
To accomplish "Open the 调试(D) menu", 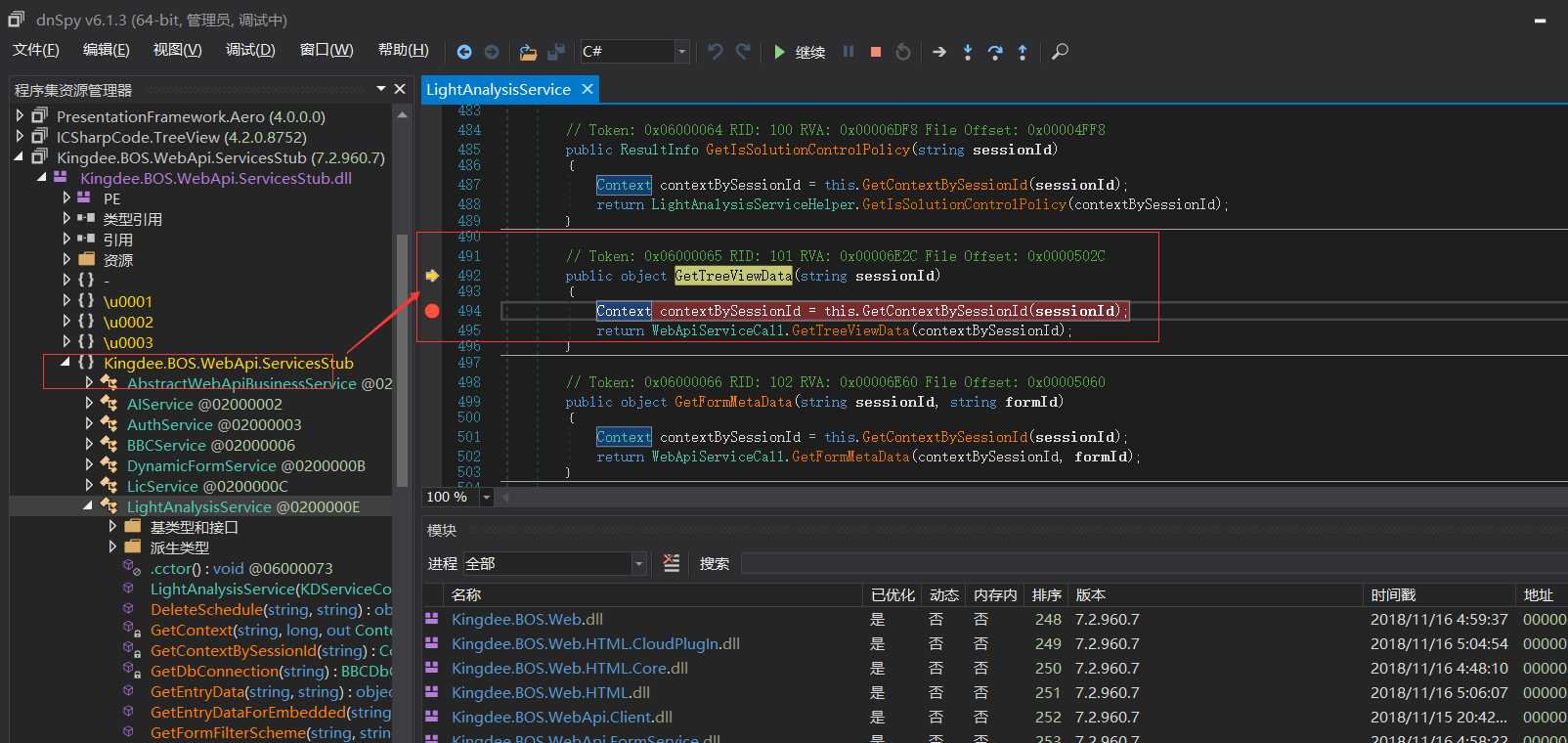I will tap(250, 50).
